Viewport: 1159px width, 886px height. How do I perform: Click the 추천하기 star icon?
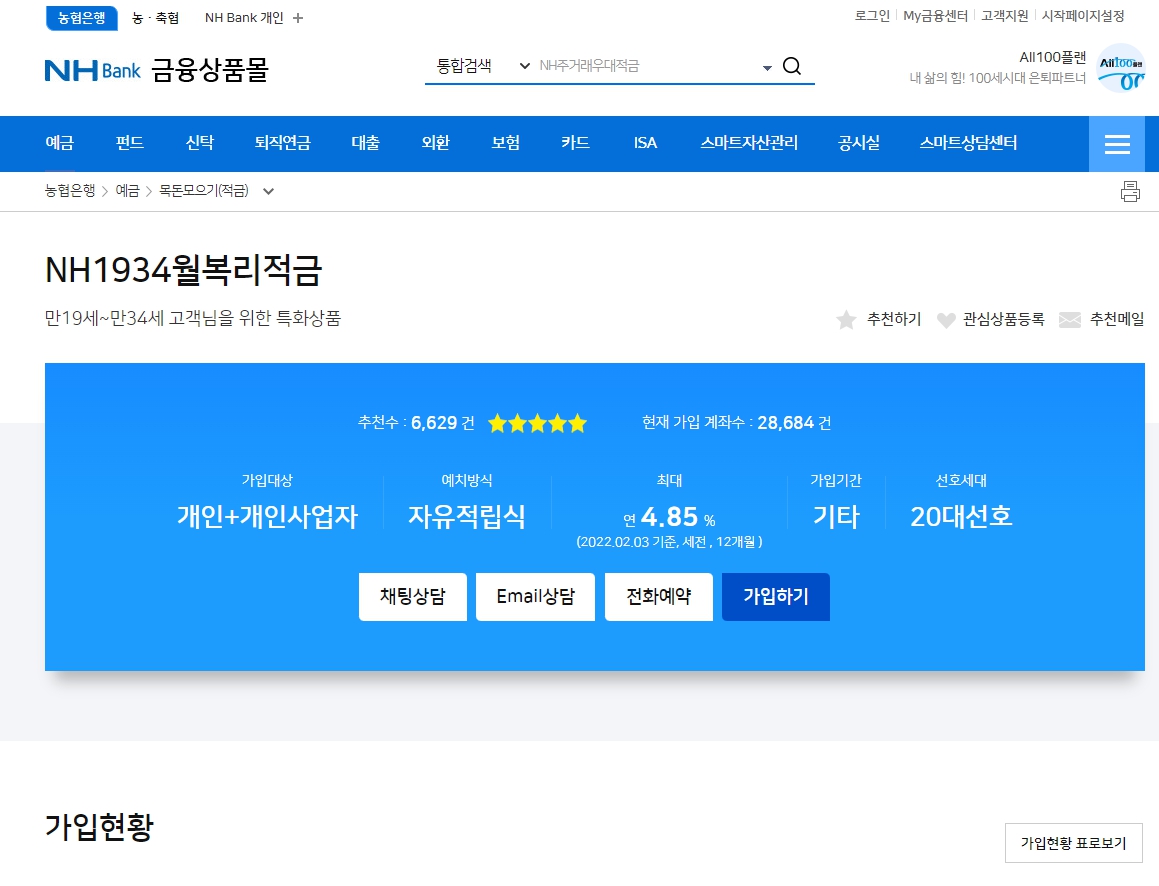[x=846, y=319]
